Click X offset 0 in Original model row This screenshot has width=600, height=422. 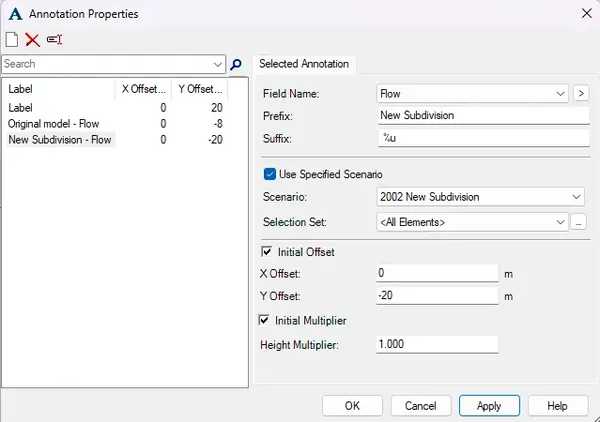(163, 124)
